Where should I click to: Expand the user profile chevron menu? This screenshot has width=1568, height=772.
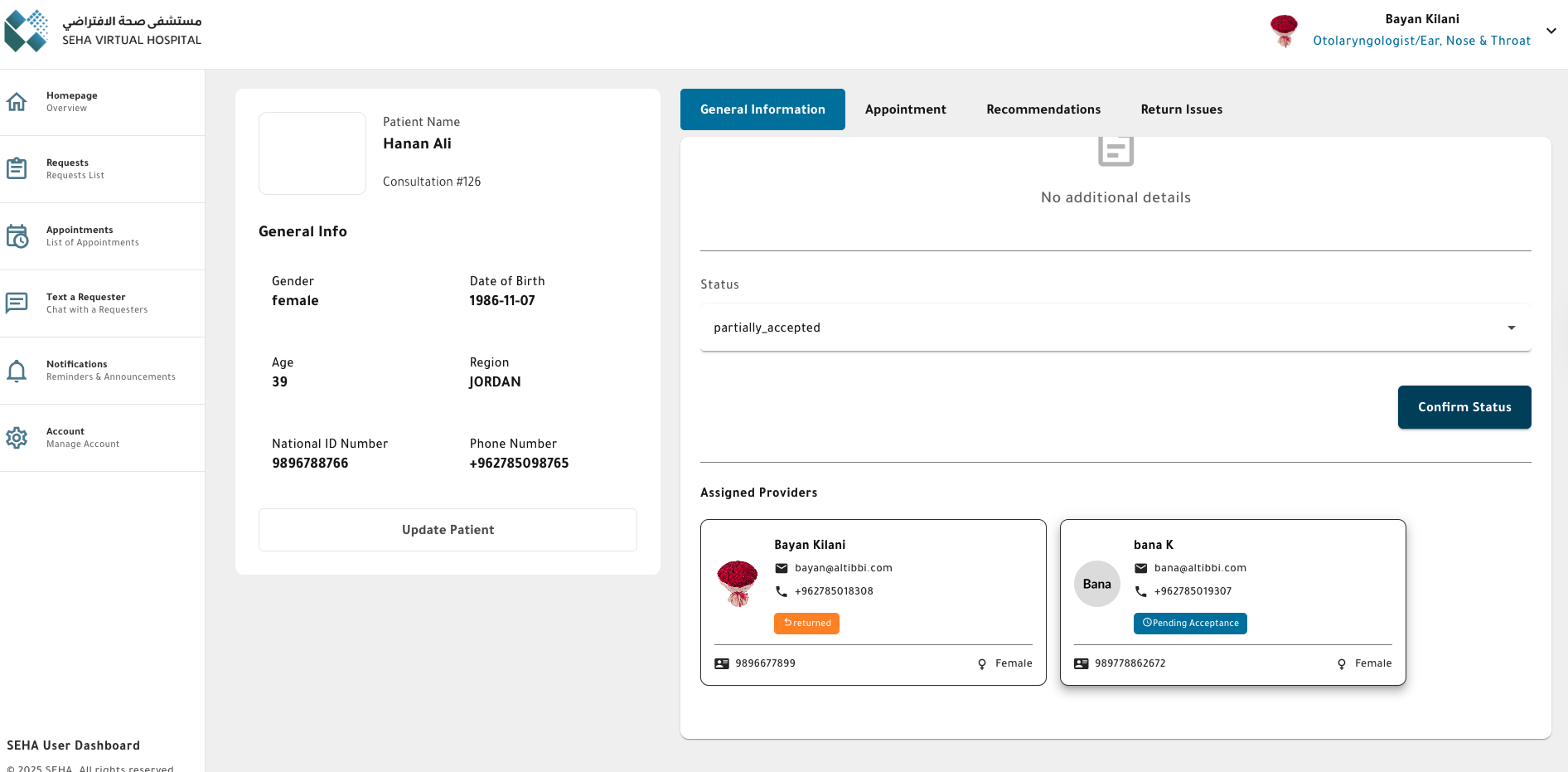point(1551,31)
